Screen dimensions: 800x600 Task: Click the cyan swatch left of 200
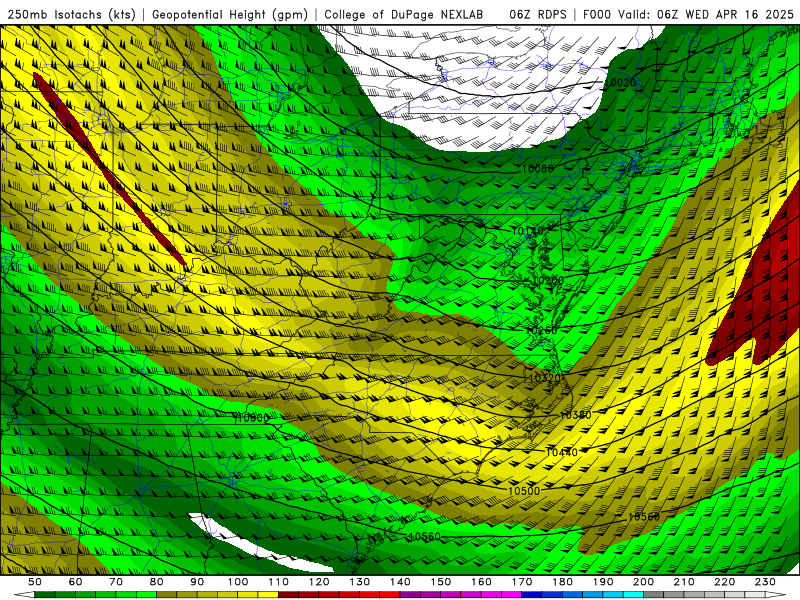tap(633, 595)
